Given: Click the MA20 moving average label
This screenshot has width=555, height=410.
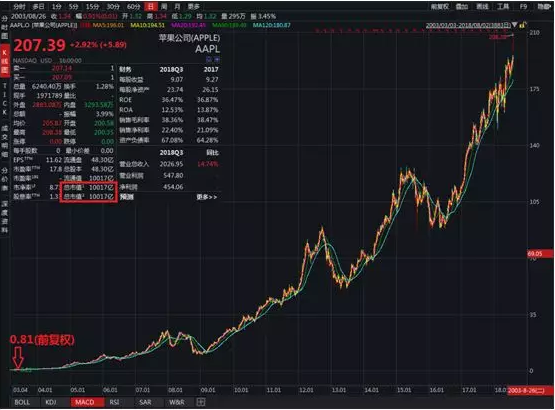Looking at the screenshot, I should pos(189,25).
